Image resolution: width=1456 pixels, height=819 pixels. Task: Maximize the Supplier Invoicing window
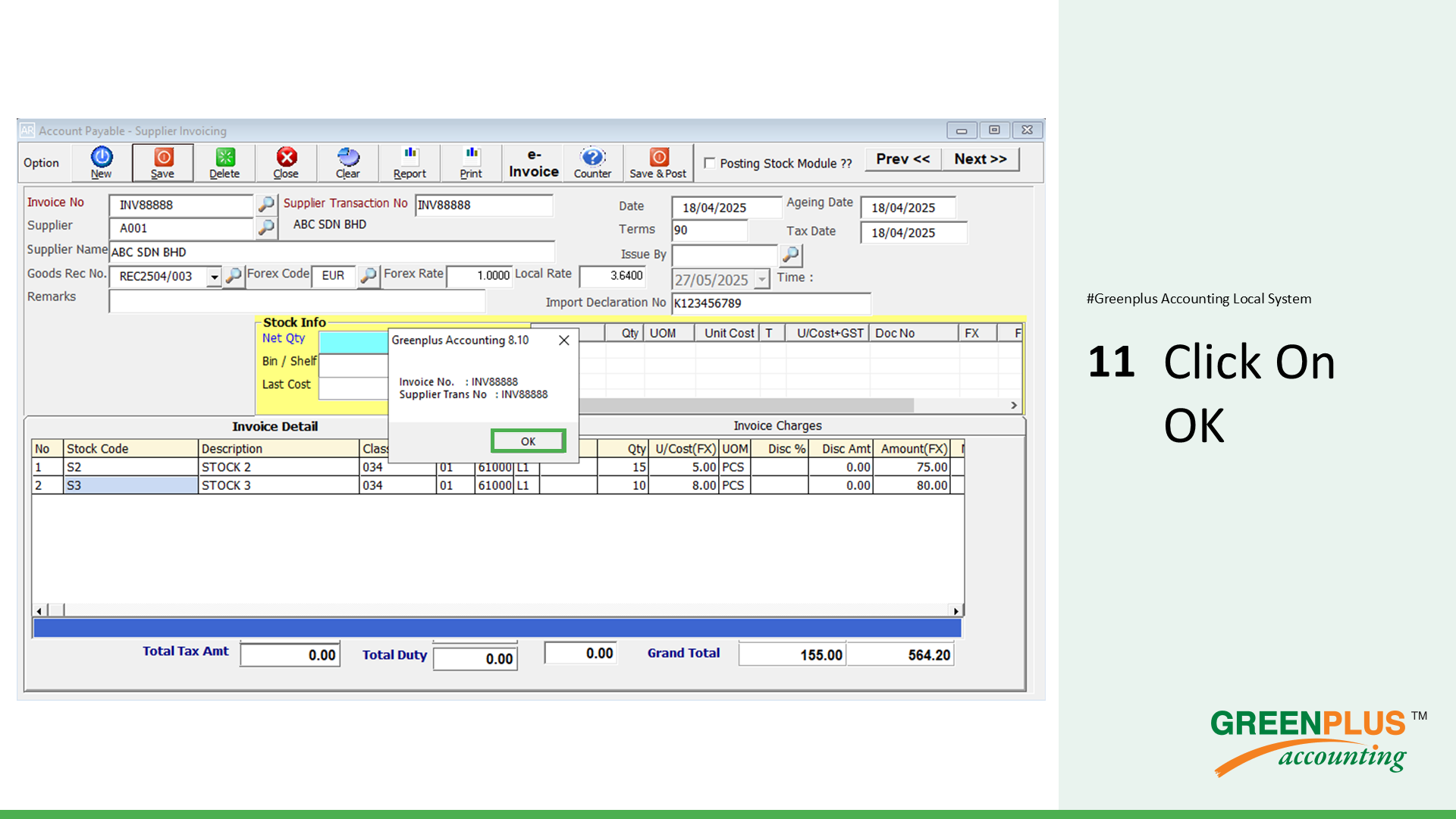click(994, 130)
